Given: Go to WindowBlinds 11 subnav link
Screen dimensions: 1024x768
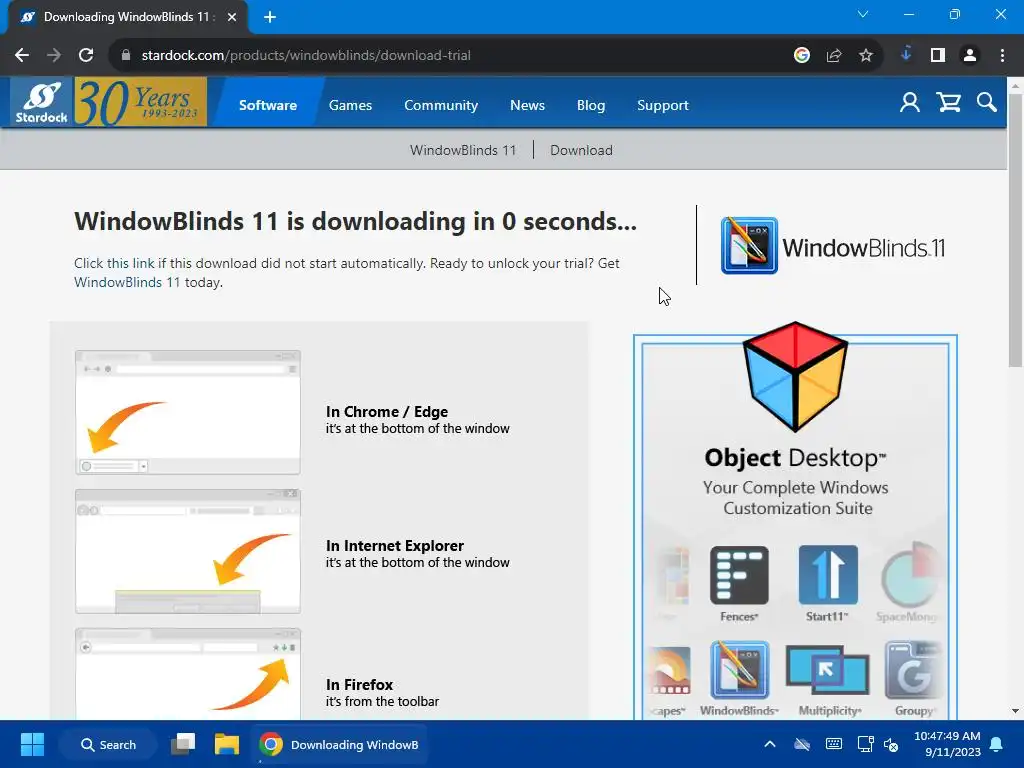Looking at the screenshot, I should [x=463, y=150].
